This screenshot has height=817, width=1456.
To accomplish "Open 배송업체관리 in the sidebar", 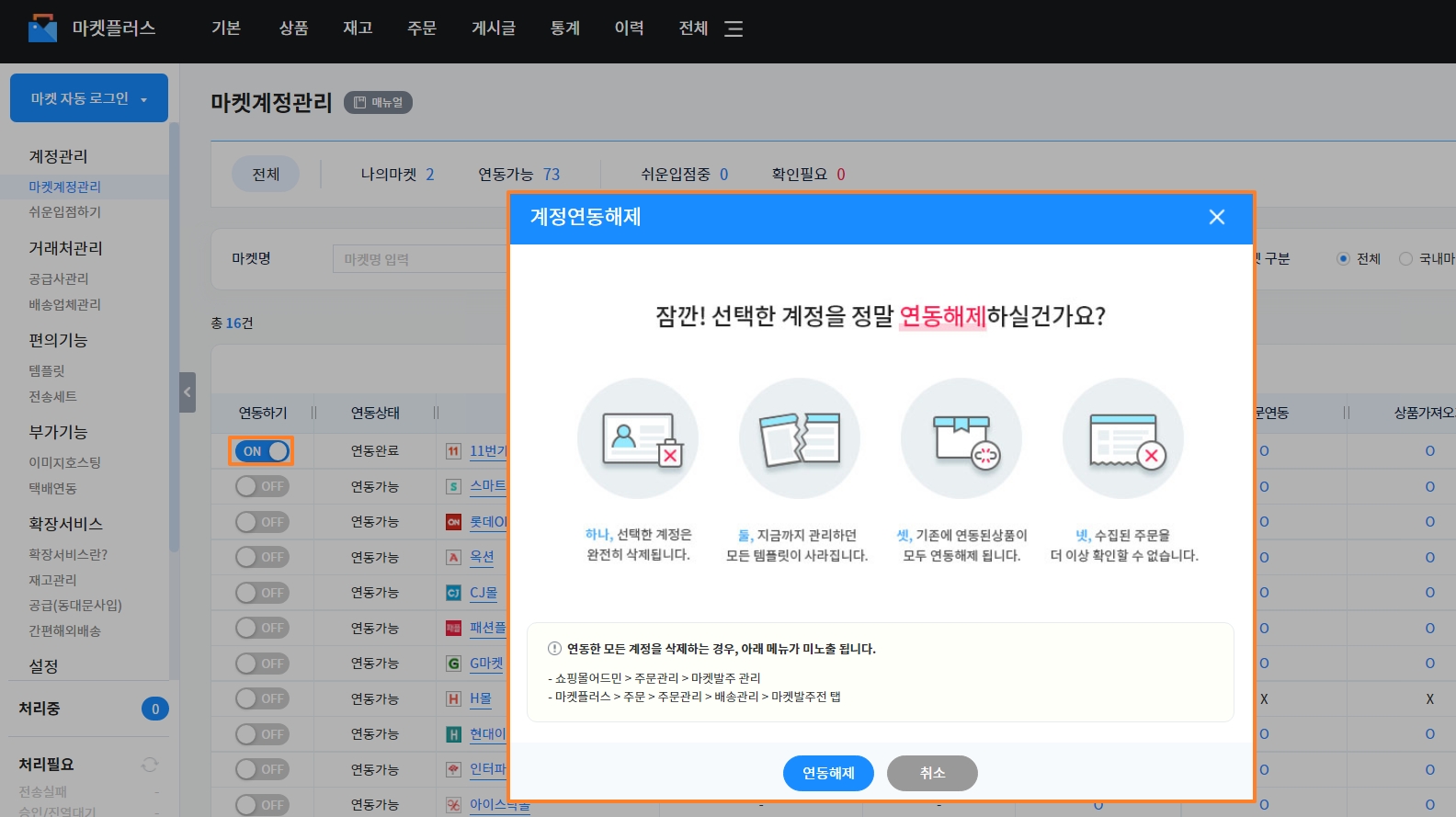I will 64,305.
